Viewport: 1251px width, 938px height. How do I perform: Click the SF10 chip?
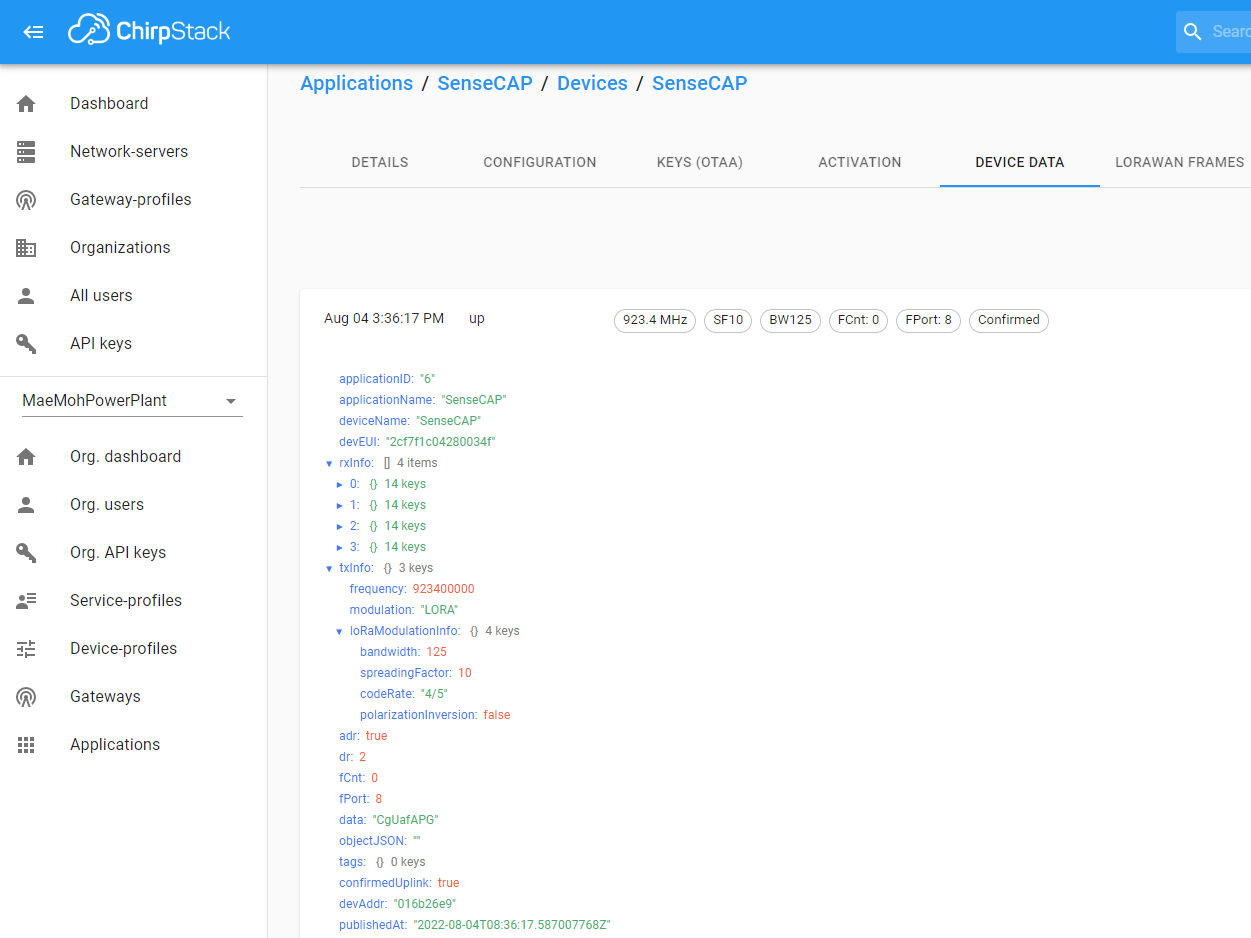[728, 320]
